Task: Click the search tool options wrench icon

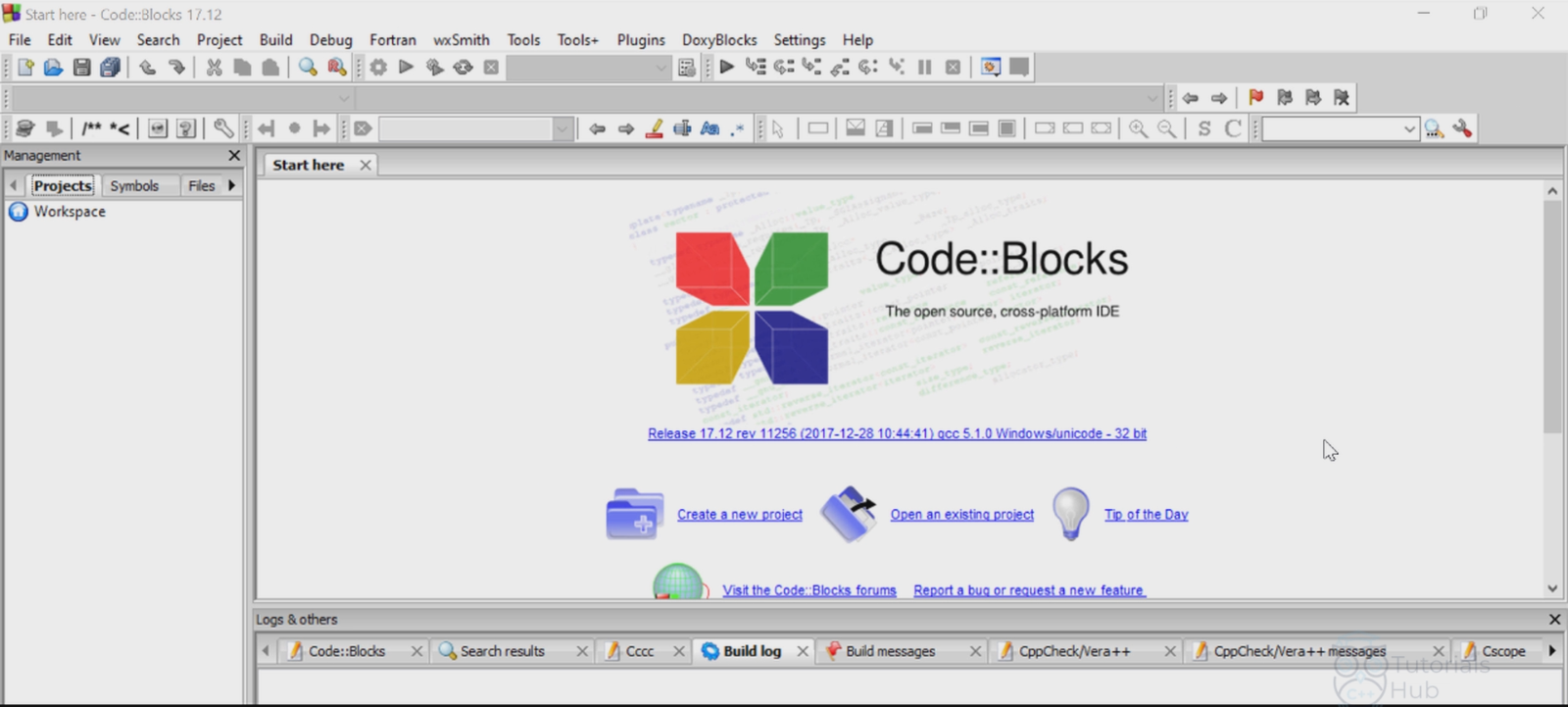Action: point(1463,128)
